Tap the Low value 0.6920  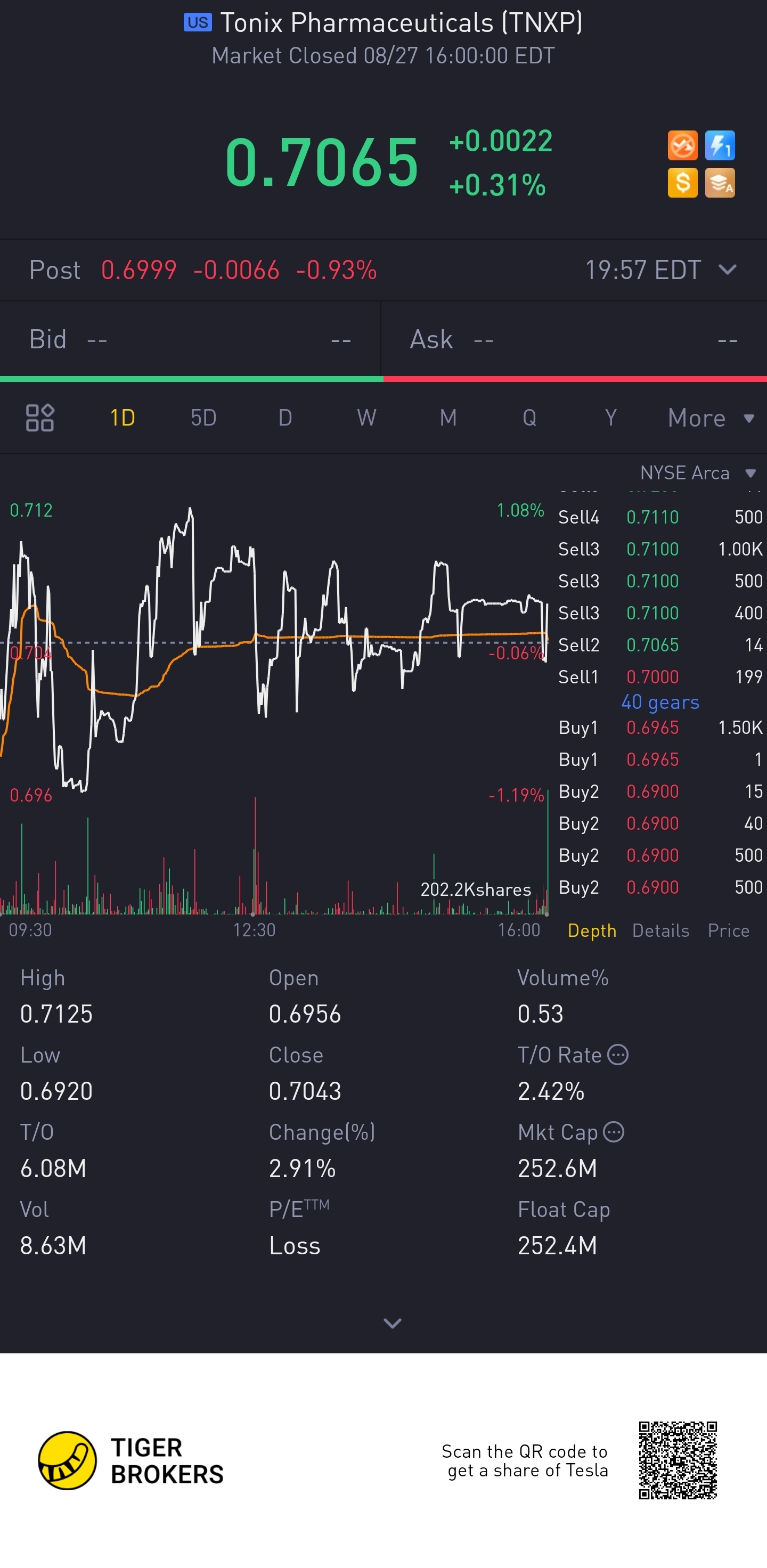56,1091
